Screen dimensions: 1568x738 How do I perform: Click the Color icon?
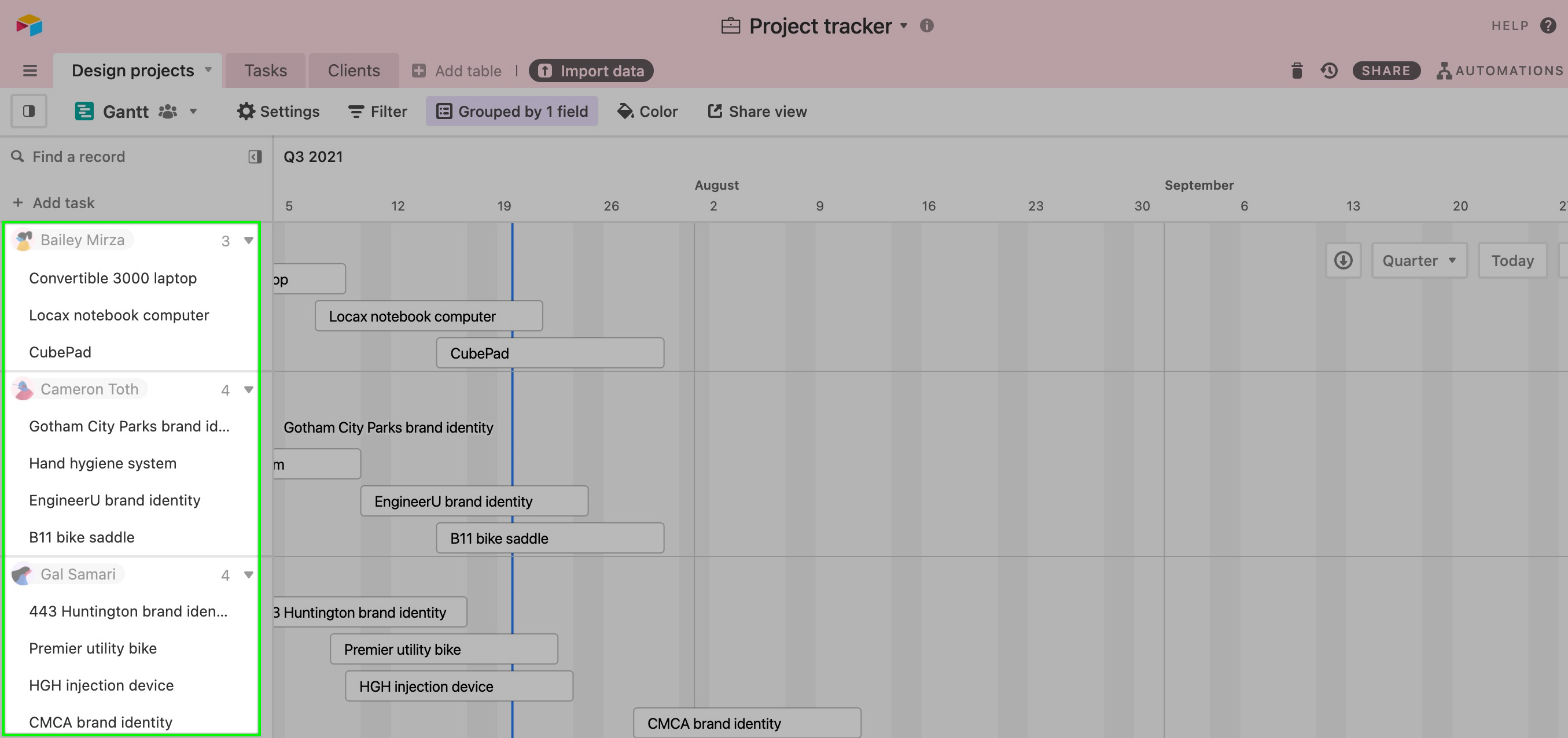(647, 111)
